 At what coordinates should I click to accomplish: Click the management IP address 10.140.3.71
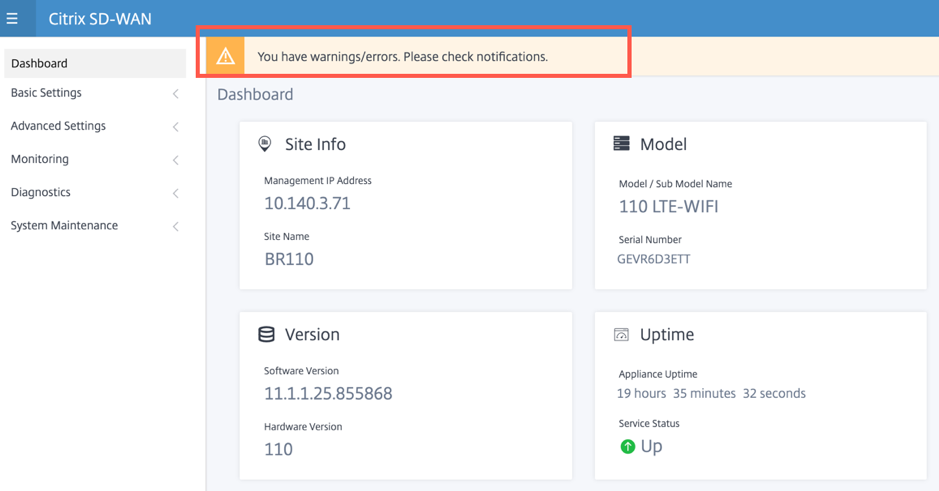pyautogui.click(x=307, y=204)
